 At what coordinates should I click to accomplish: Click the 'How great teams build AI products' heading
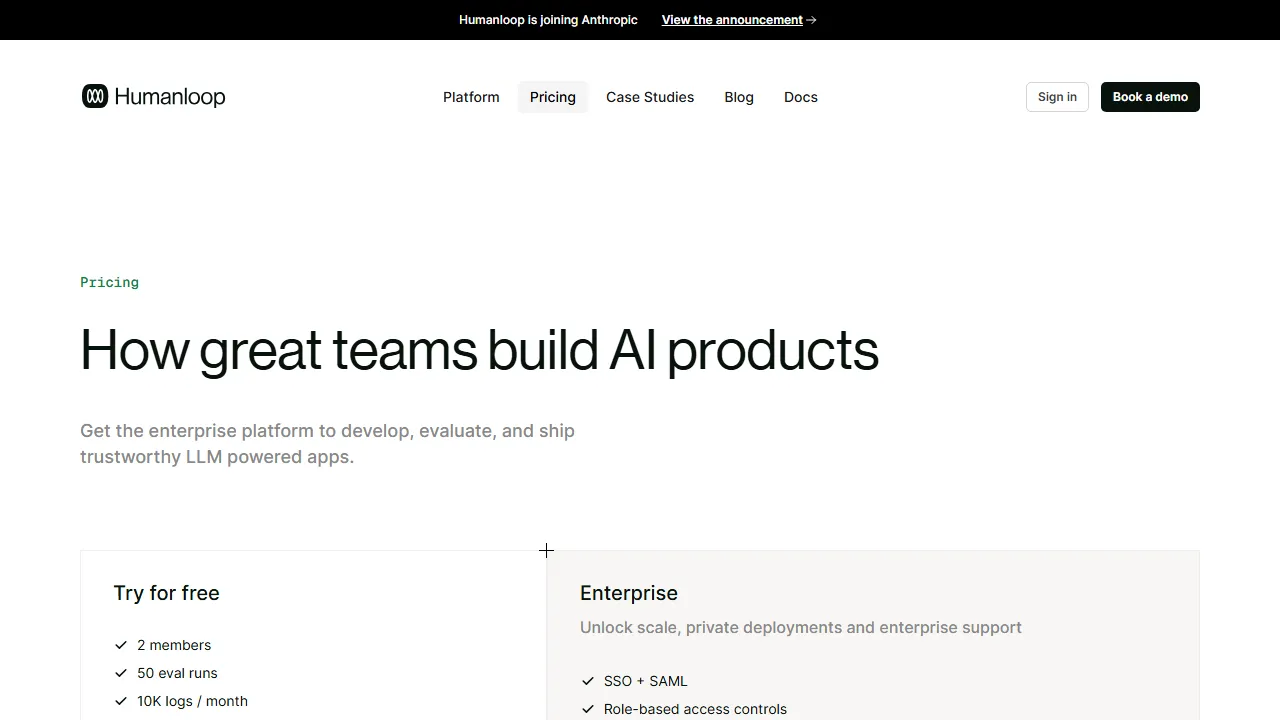(x=479, y=350)
